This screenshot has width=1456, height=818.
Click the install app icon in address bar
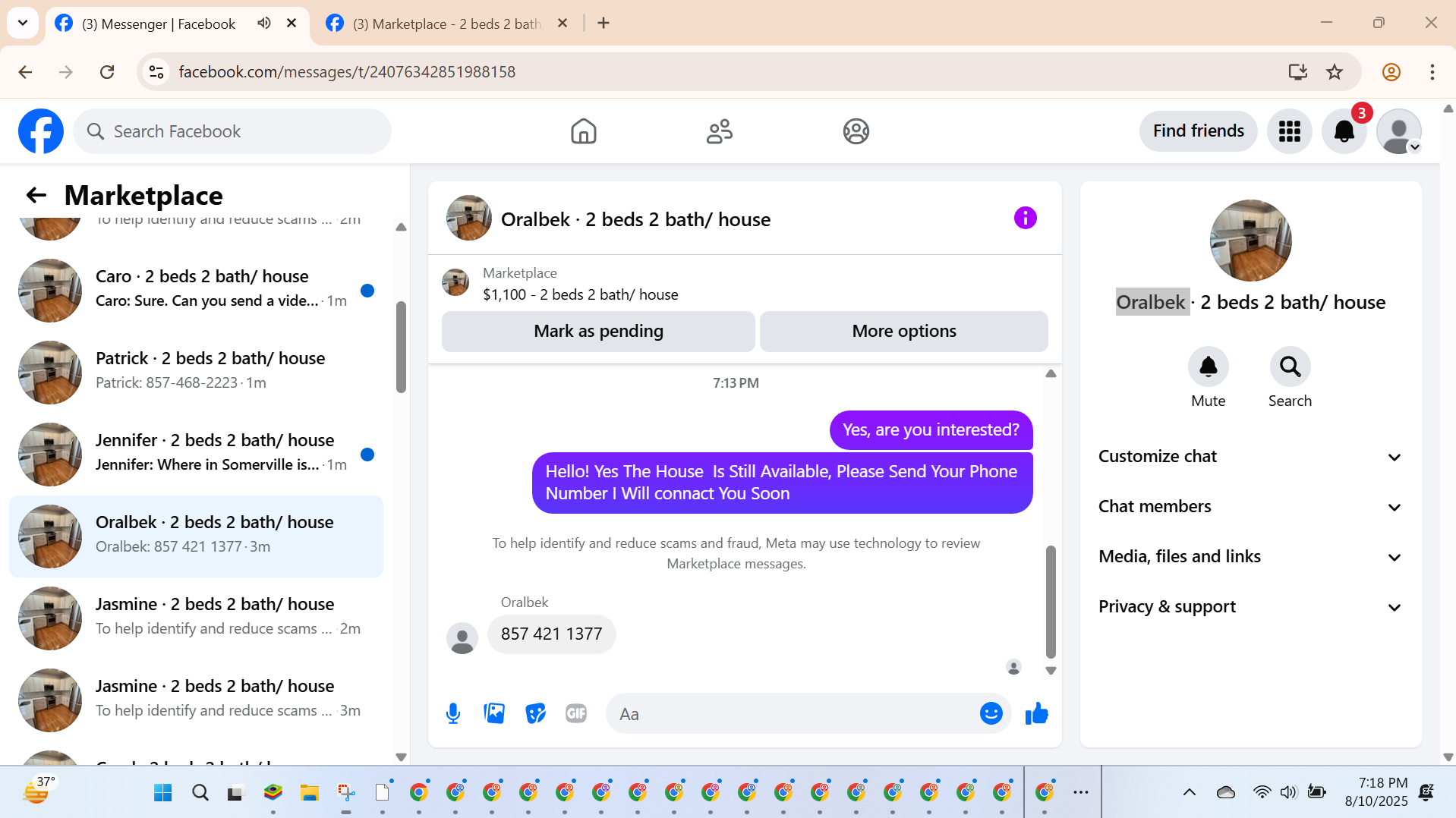pyautogui.click(x=1297, y=72)
